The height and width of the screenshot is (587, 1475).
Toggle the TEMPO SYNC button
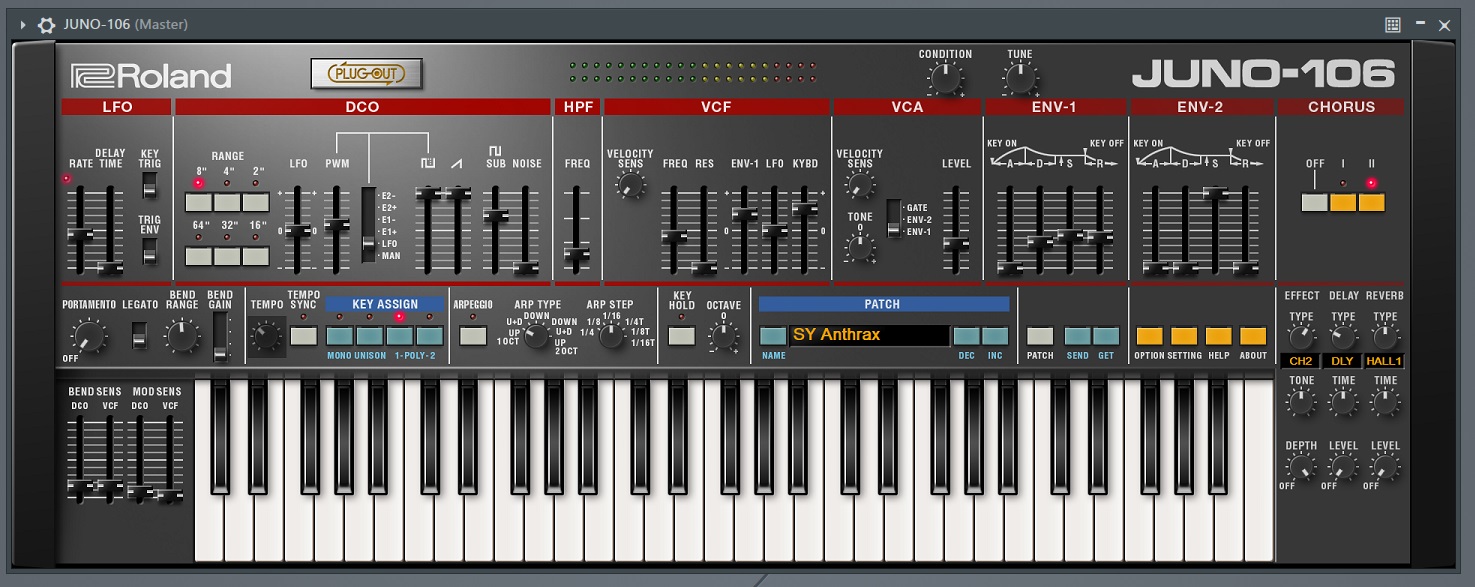304,336
